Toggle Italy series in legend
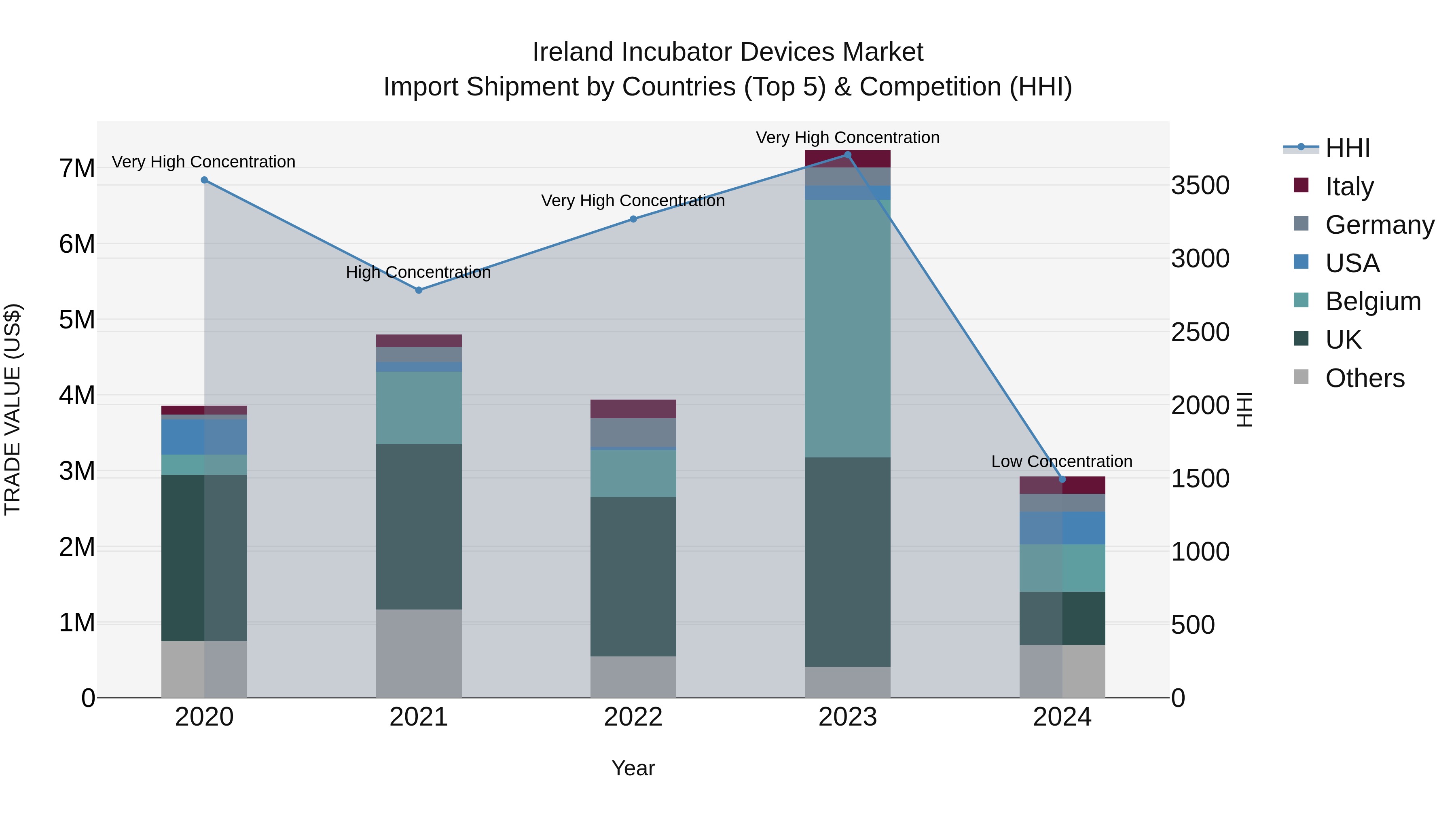Viewport: 1456px width, 819px height. pos(1334,186)
